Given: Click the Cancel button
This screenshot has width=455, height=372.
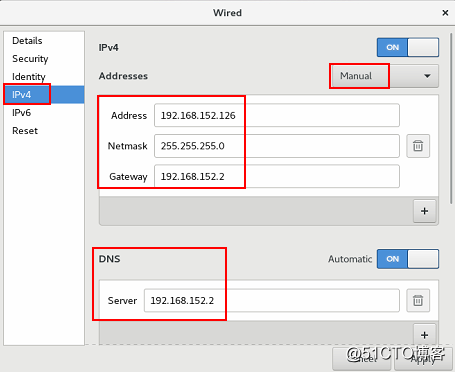Looking at the screenshot, I should pos(362,359).
